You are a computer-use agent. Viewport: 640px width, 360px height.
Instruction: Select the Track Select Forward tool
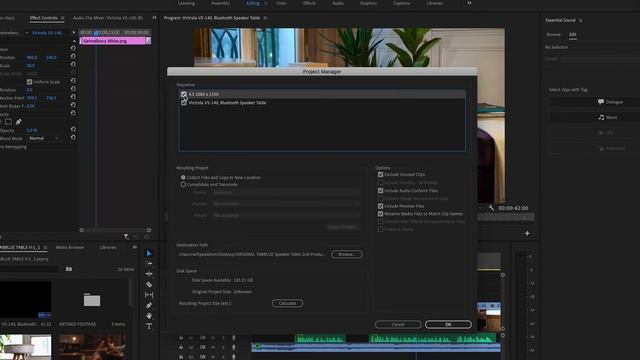tap(149, 264)
